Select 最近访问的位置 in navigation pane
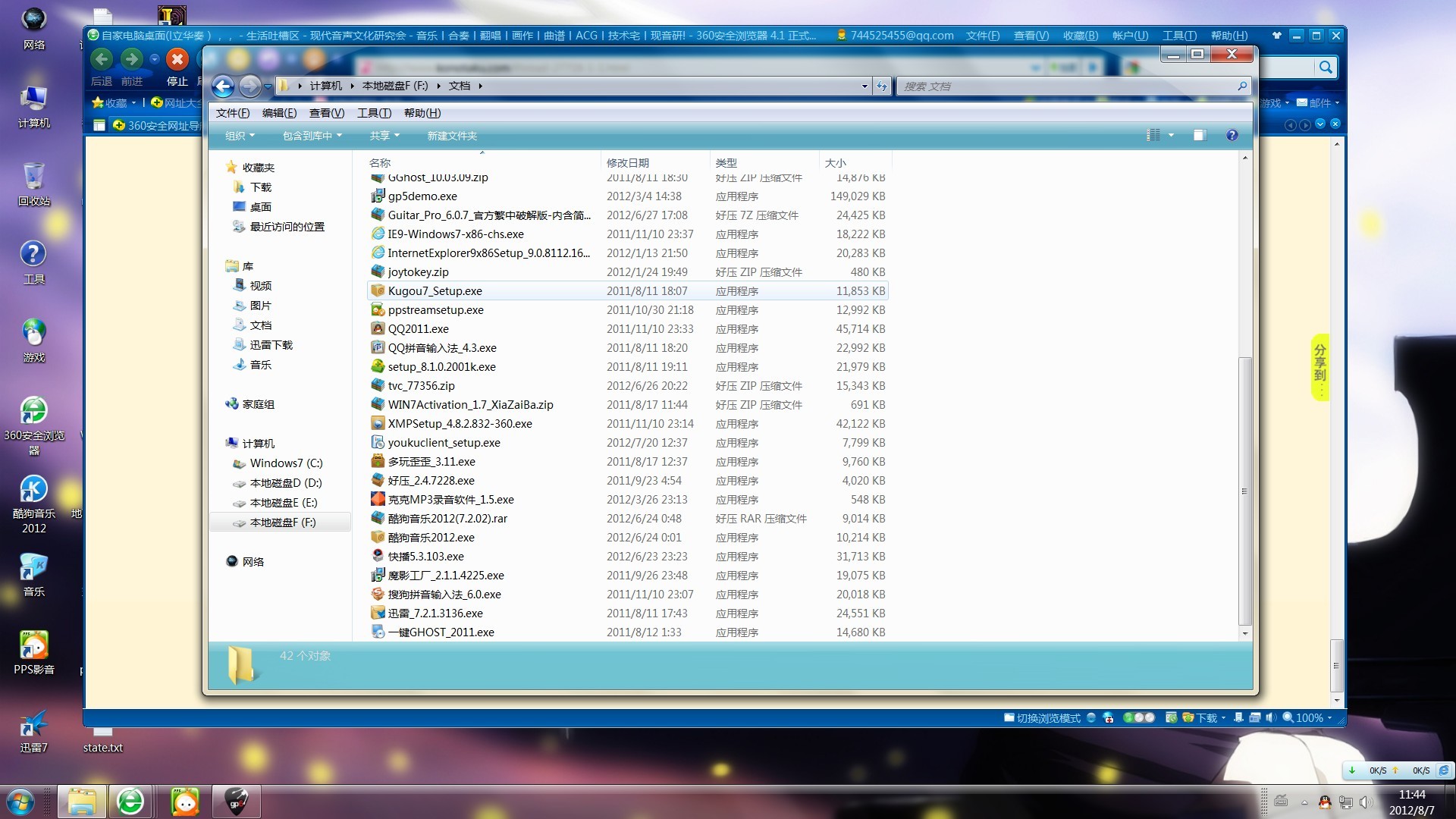Screen dimensions: 1456x819 [287, 227]
